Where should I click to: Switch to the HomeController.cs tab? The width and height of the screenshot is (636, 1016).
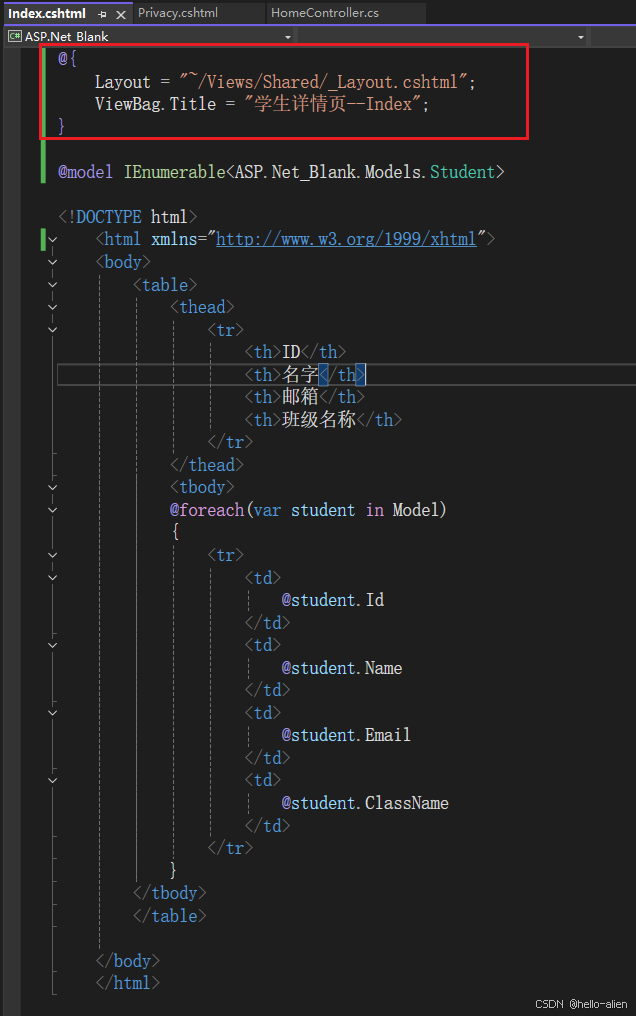pyautogui.click(x=325, y=13)
